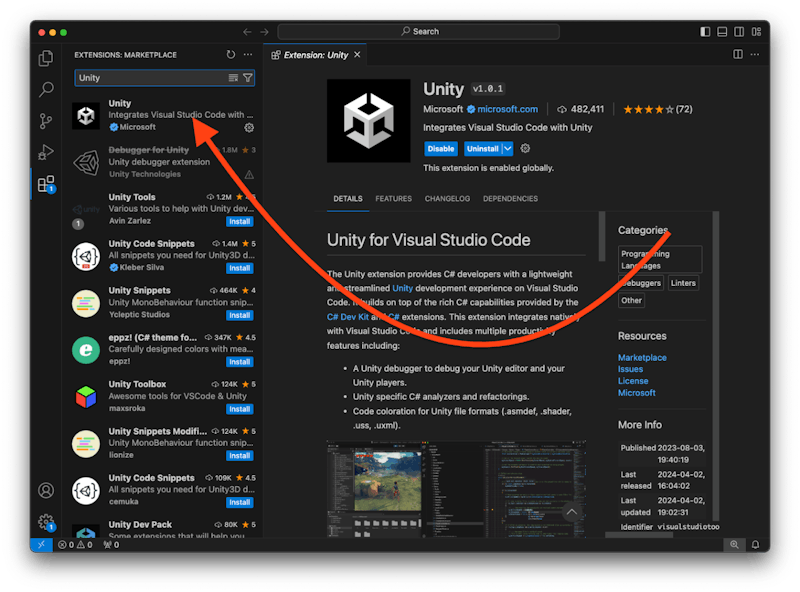Toggle the bottom panel layout button
This screenshot has height=592, width=800.
click(x=723, y=31)
